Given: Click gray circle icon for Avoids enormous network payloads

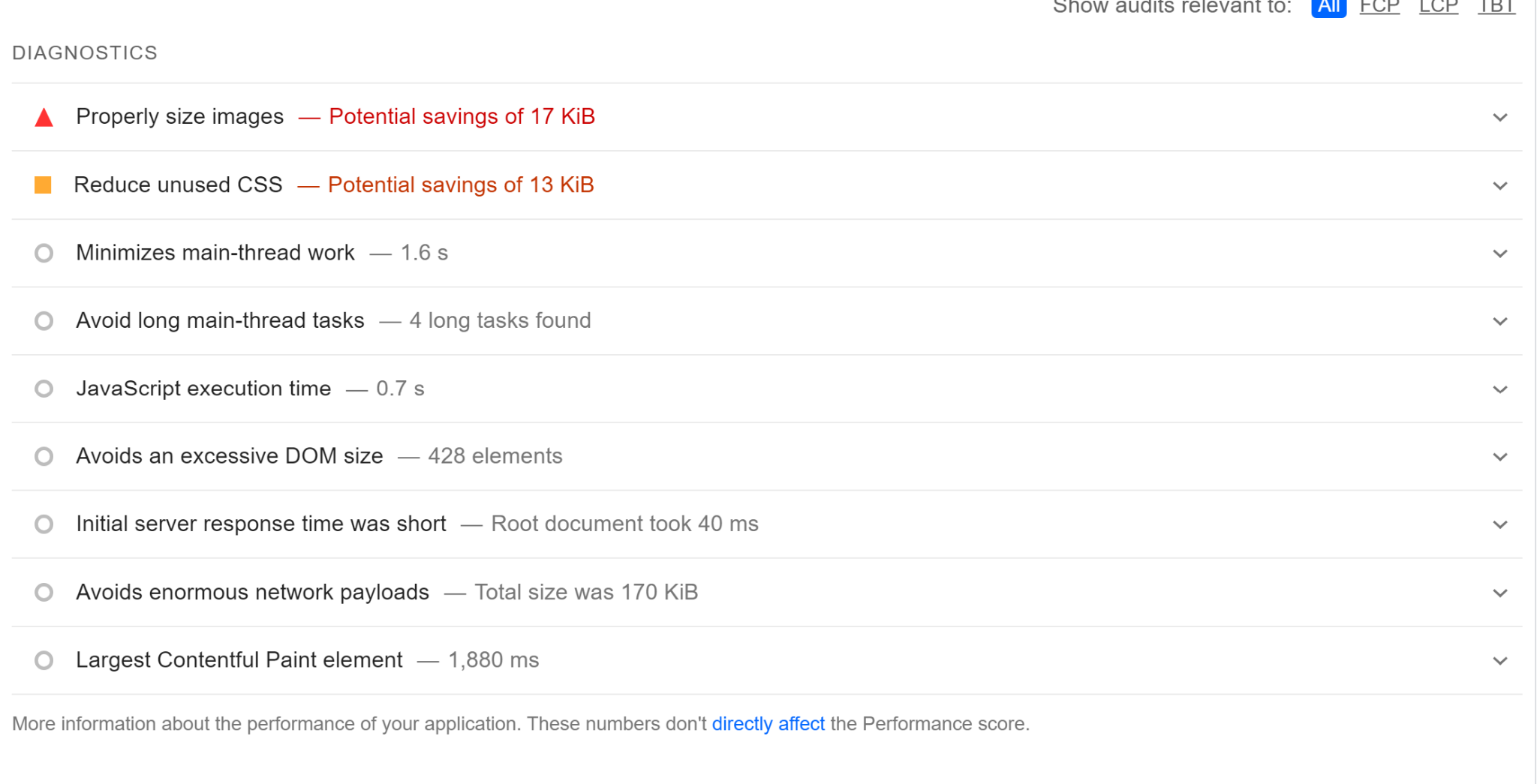Looking at the screenshot, I should click(44, 593).
